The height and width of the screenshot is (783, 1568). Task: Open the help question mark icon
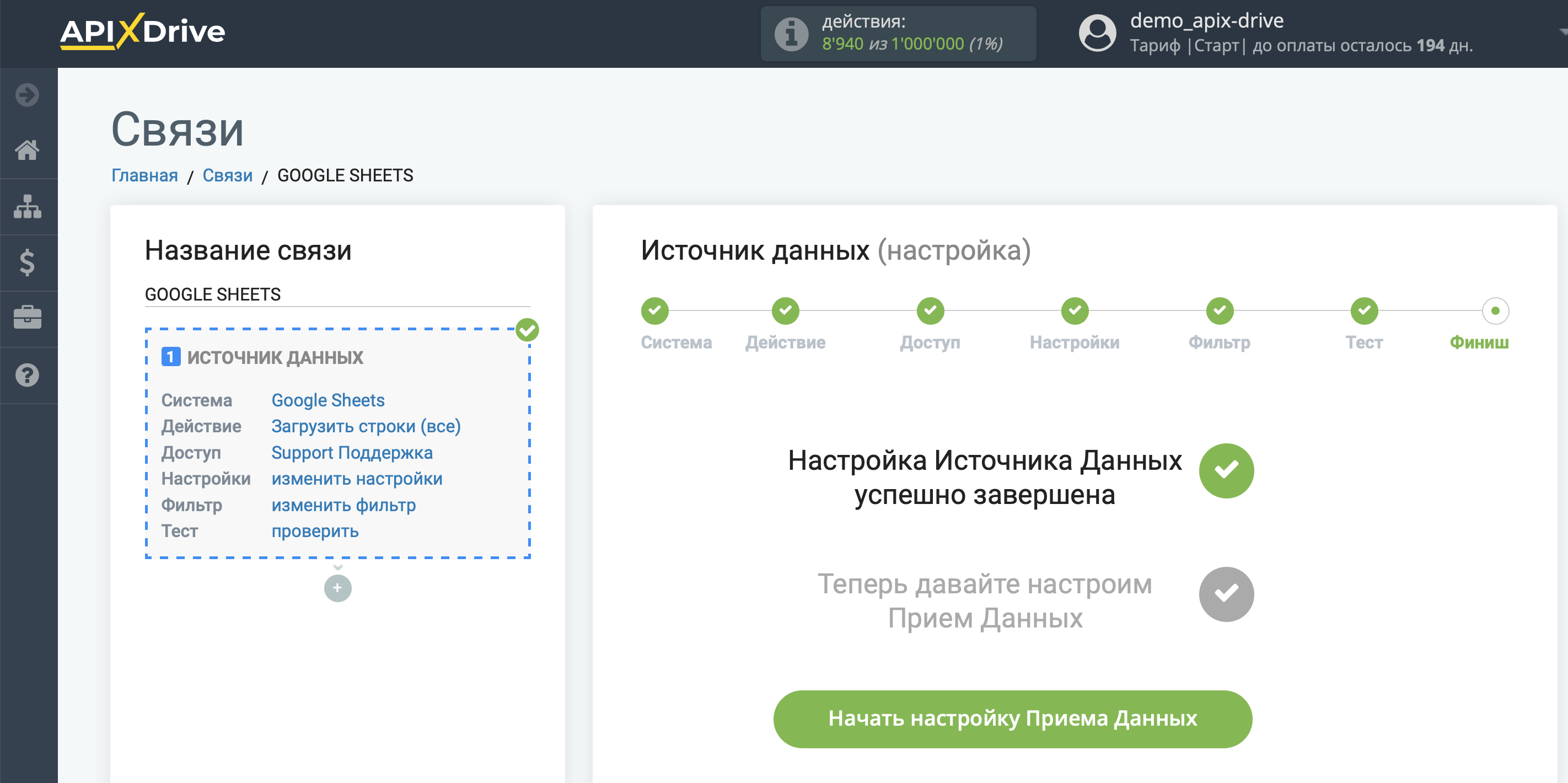pos(28,375)
